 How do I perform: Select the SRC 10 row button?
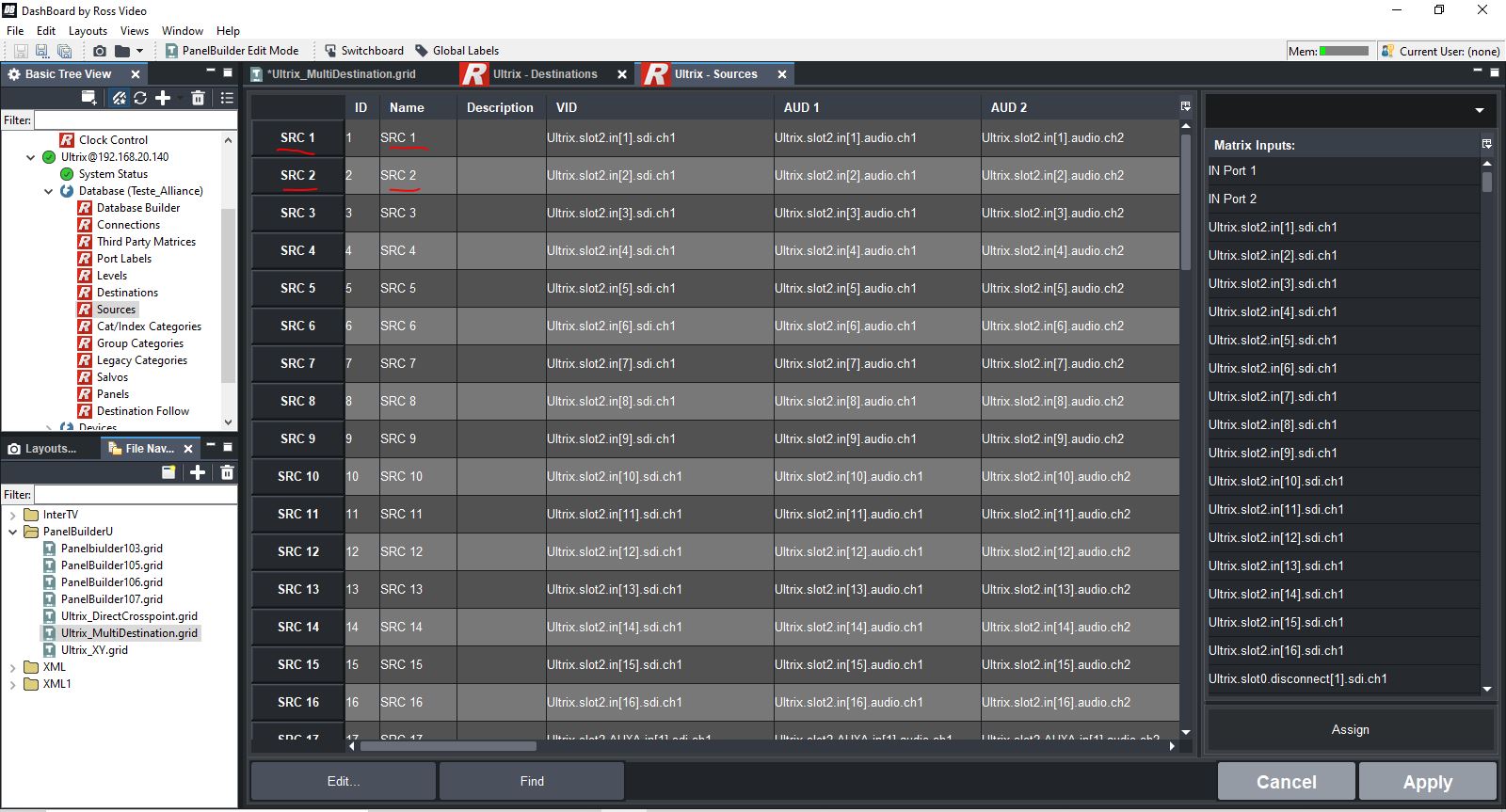(x=297, y=476)
